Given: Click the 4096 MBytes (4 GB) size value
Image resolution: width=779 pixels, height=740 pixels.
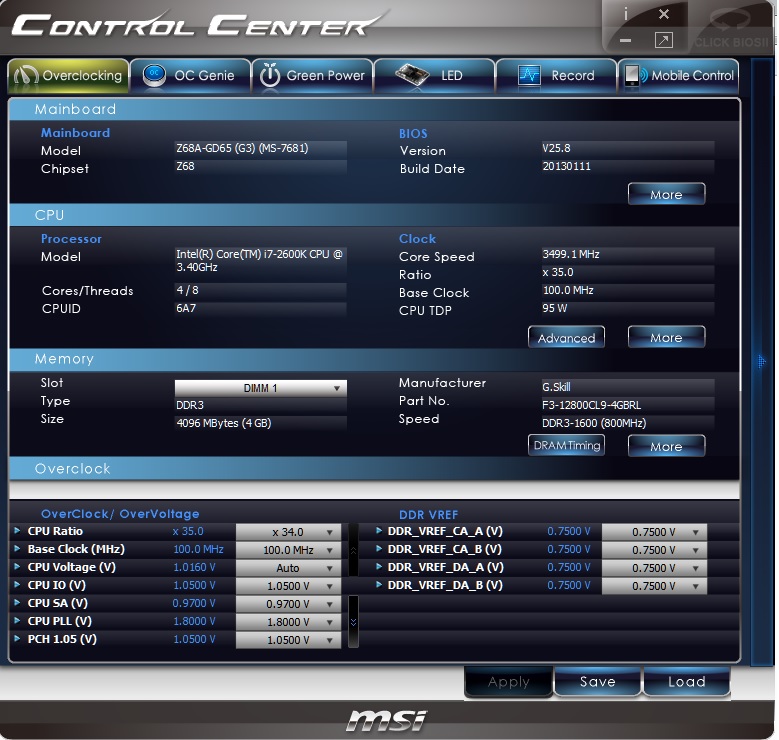Looking at the screenshot, I should [260, 423].
